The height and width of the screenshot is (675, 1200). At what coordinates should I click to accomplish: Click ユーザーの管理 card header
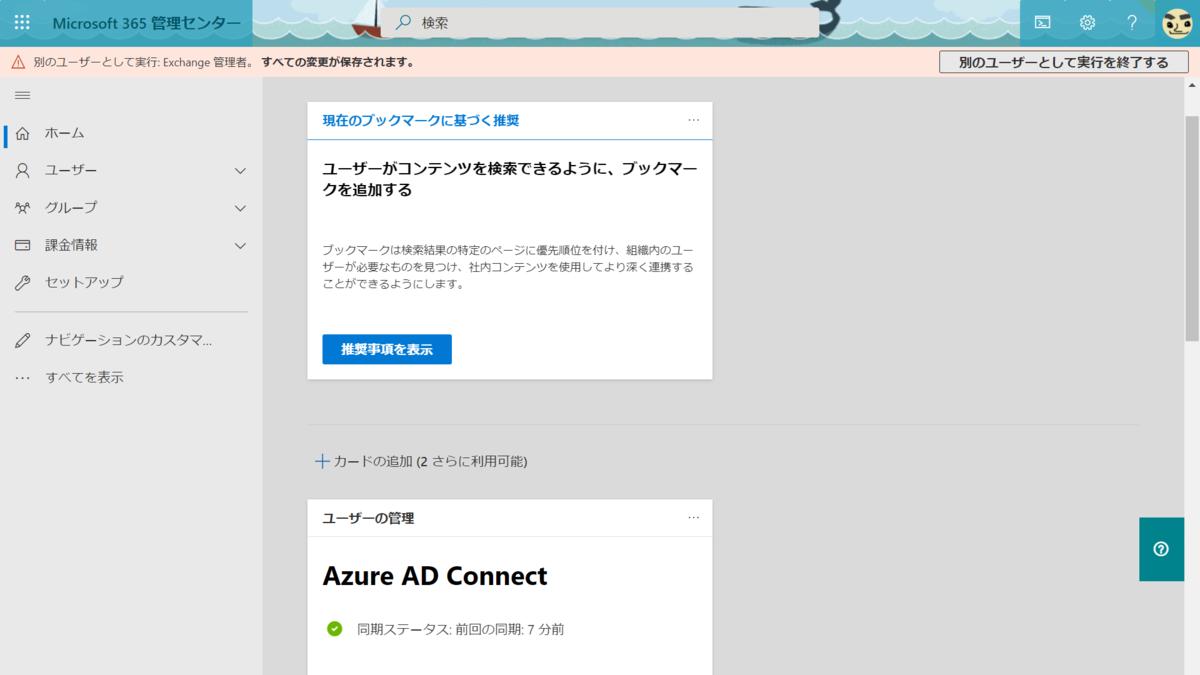(369, 518)
